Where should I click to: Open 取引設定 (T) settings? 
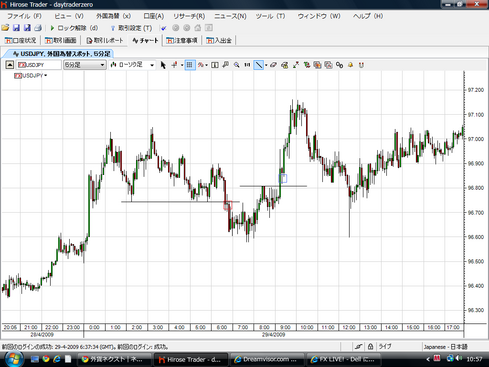(x=131, y=28)
